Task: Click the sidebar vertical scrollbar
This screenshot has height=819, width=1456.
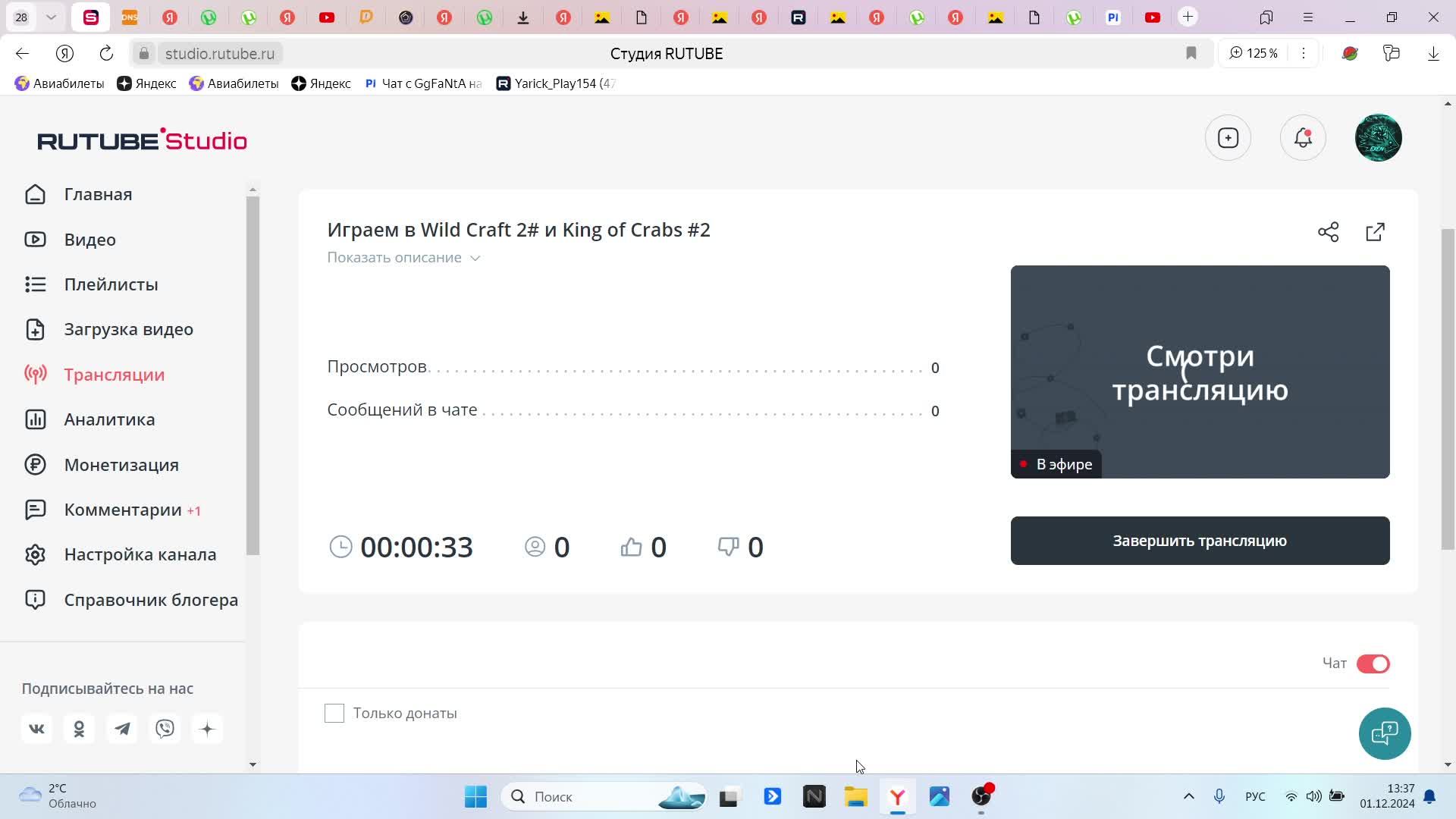Action: click(x=253, y=375)
